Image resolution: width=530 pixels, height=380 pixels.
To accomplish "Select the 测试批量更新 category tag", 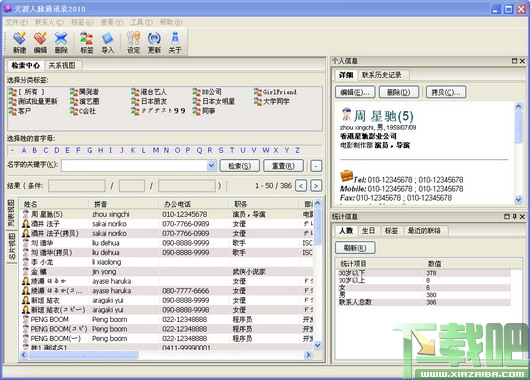I will 33,101.
